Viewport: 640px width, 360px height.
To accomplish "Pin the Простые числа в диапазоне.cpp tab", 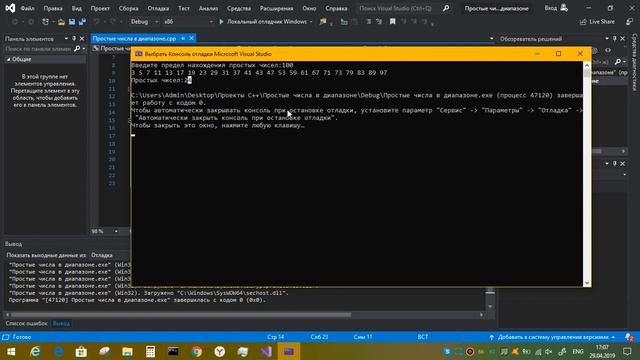I will 183,38.
